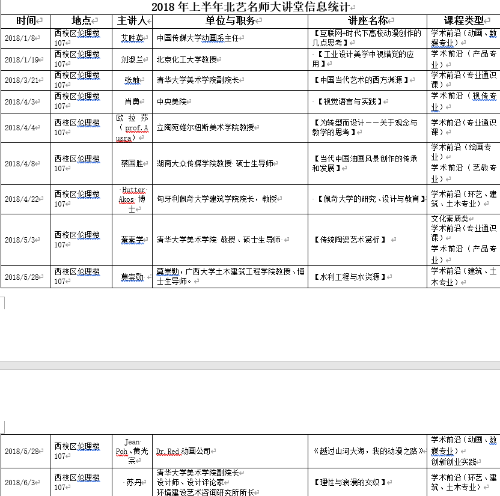Image resolution: width=500 pixels, height=496 pixels.
Task: Select the 课程类型 column header
Action: point(464,21)
